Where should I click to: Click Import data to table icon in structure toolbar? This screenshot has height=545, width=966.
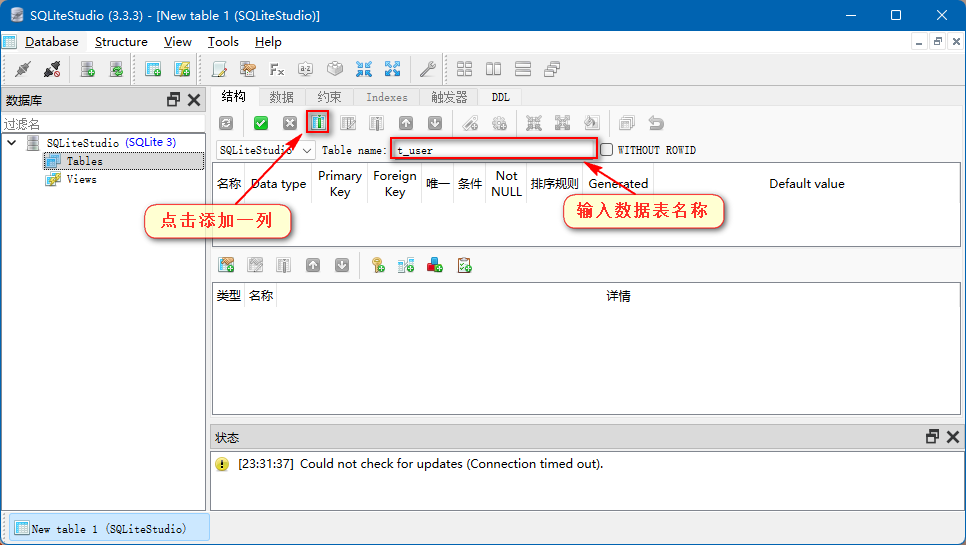[534, 123]
